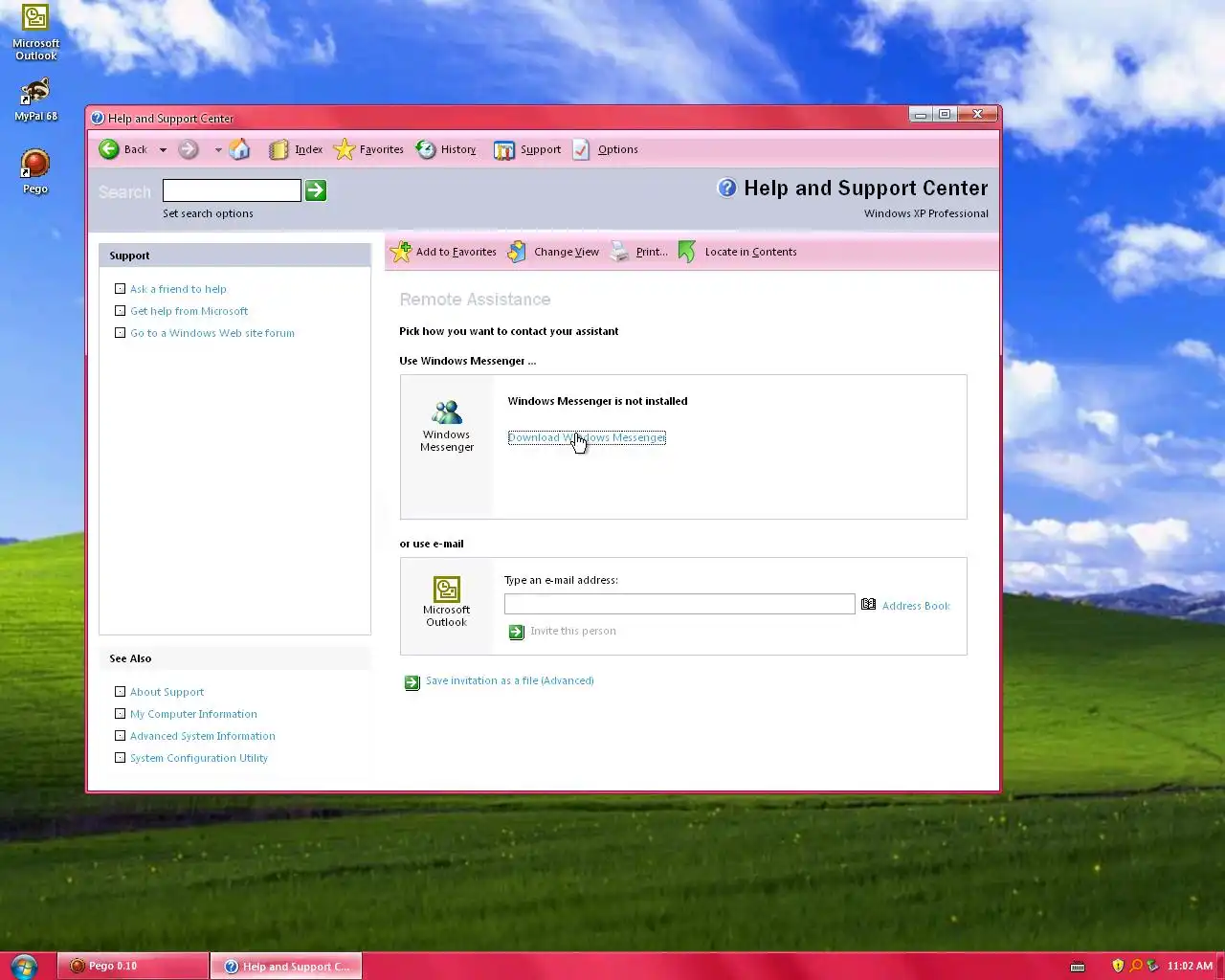Image resolution: width=1225 pixels, height=980 pixels.
Task: Click the Print printer icon
Action: 620,252
